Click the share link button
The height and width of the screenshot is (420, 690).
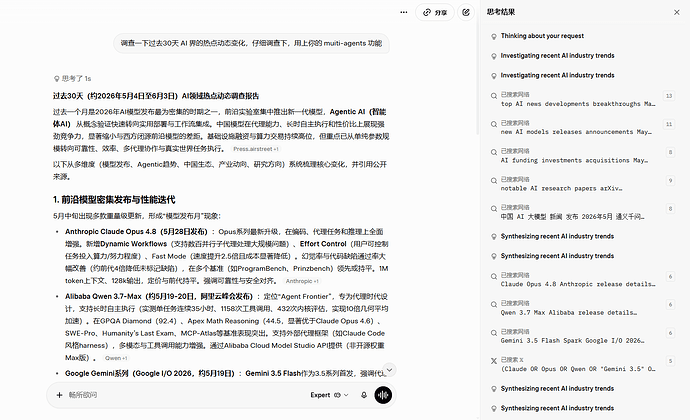tap(435, 12)
